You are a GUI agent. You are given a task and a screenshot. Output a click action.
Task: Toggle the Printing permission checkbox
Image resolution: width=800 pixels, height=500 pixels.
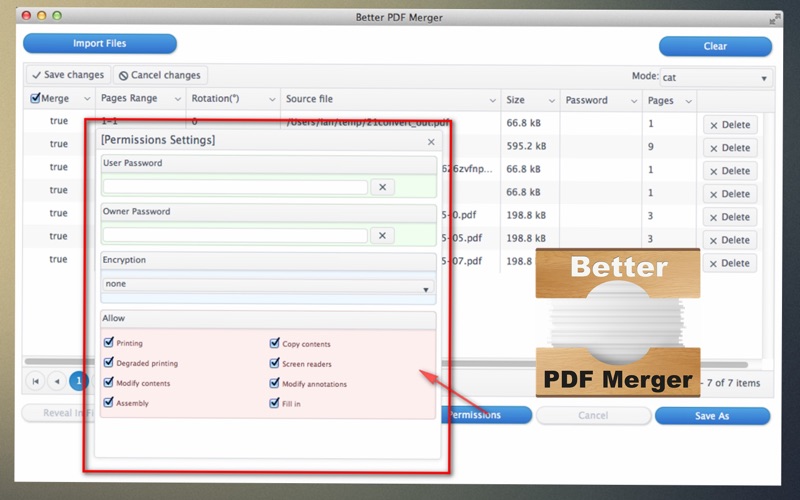point(109,342)
